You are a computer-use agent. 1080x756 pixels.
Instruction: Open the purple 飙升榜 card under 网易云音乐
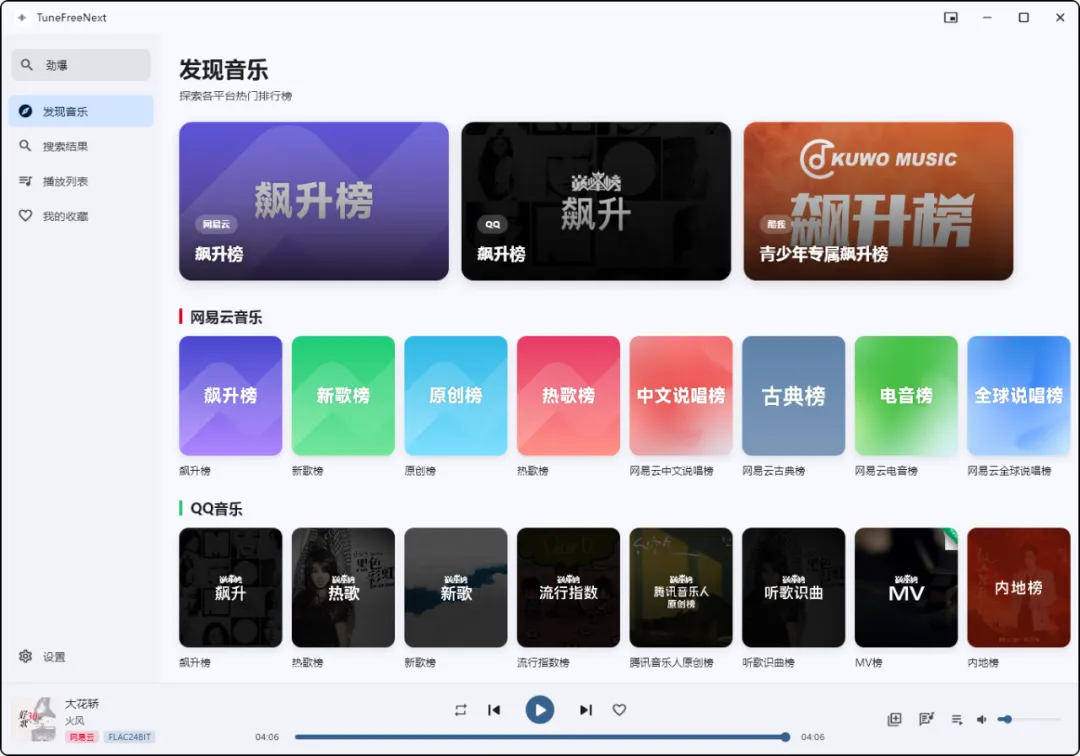pos(231,396)
